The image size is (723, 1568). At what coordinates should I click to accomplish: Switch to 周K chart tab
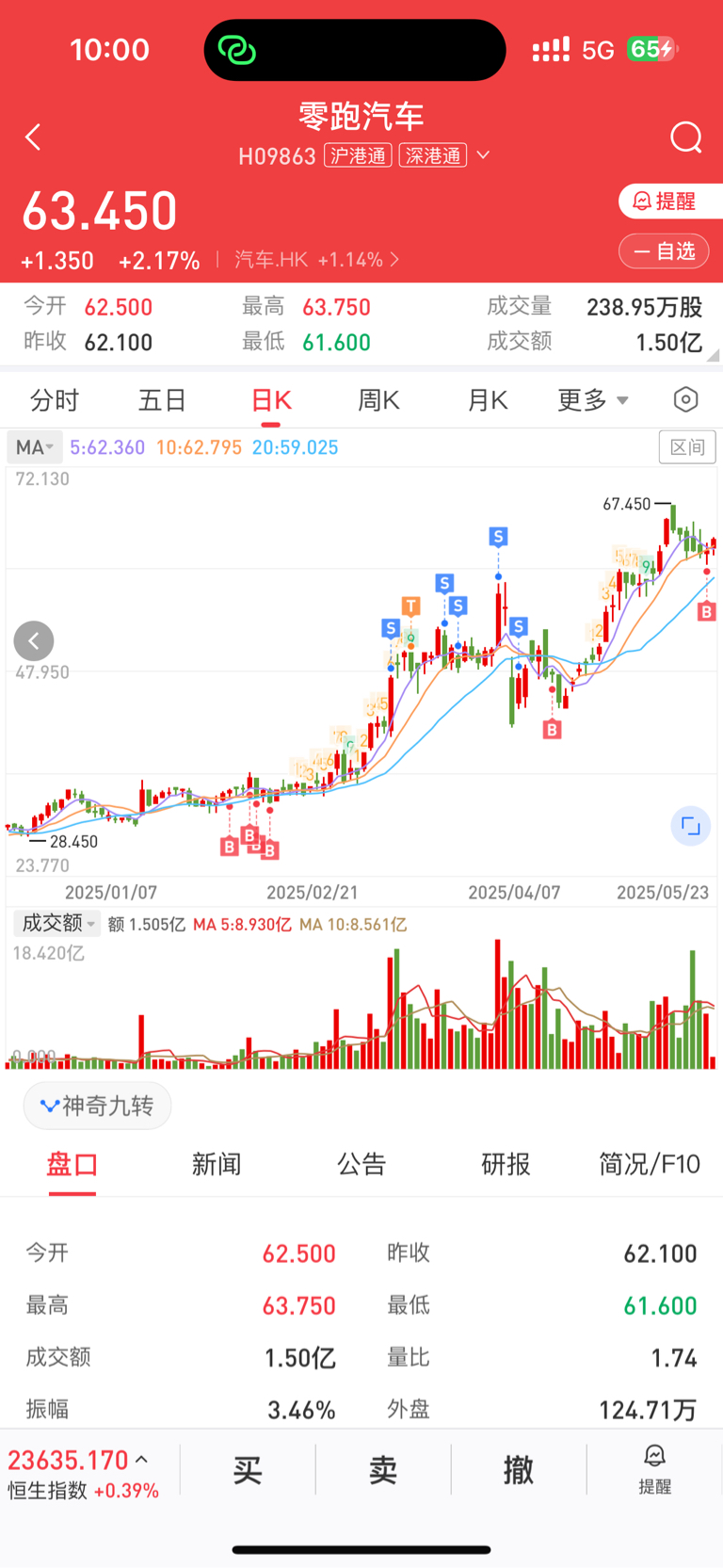point(379,400)
